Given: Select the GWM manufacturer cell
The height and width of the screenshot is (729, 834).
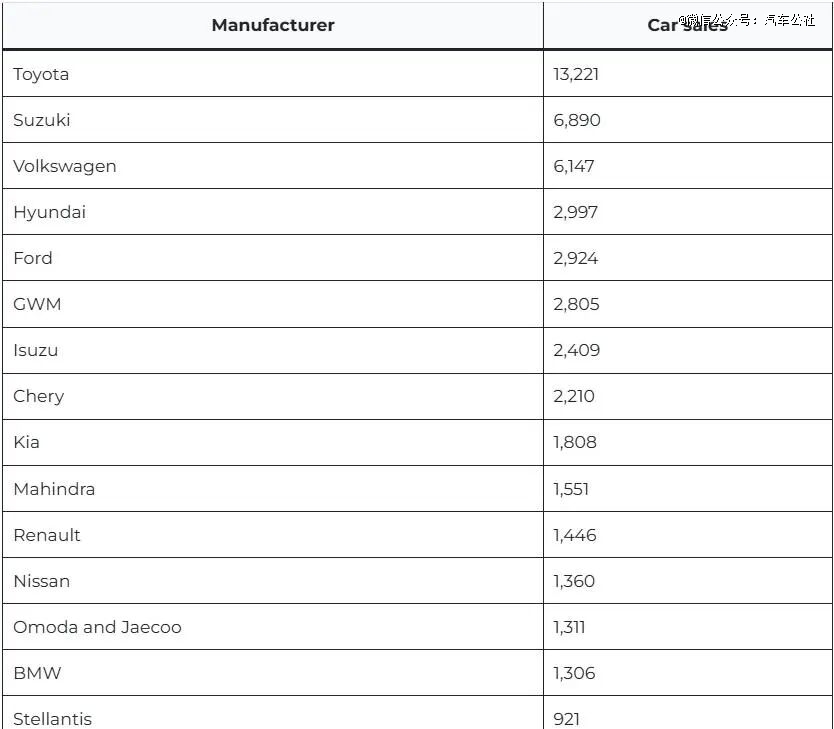Looking at the screenshot, I should point(37,304).
